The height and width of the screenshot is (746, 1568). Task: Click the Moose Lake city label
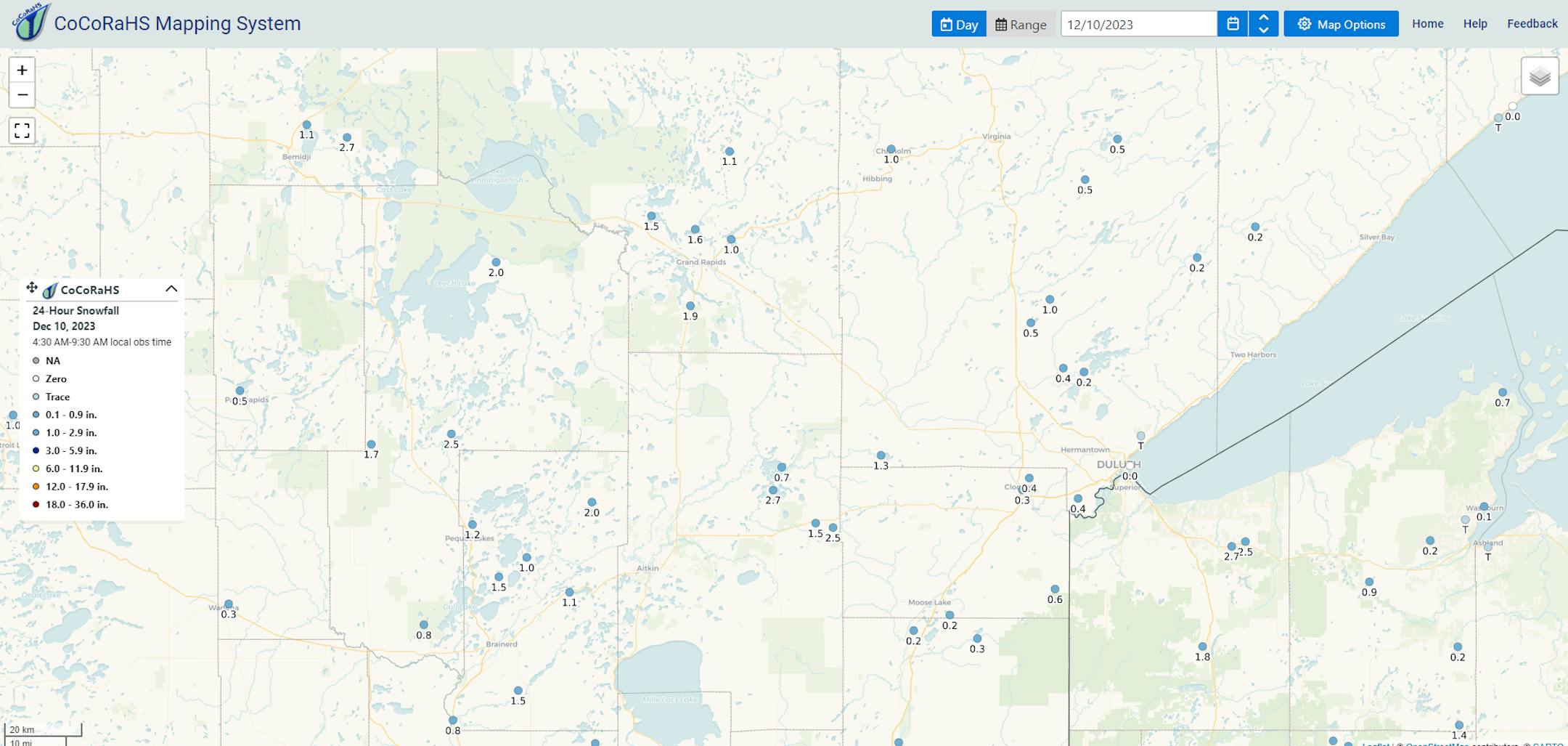(x=929, y=602)
